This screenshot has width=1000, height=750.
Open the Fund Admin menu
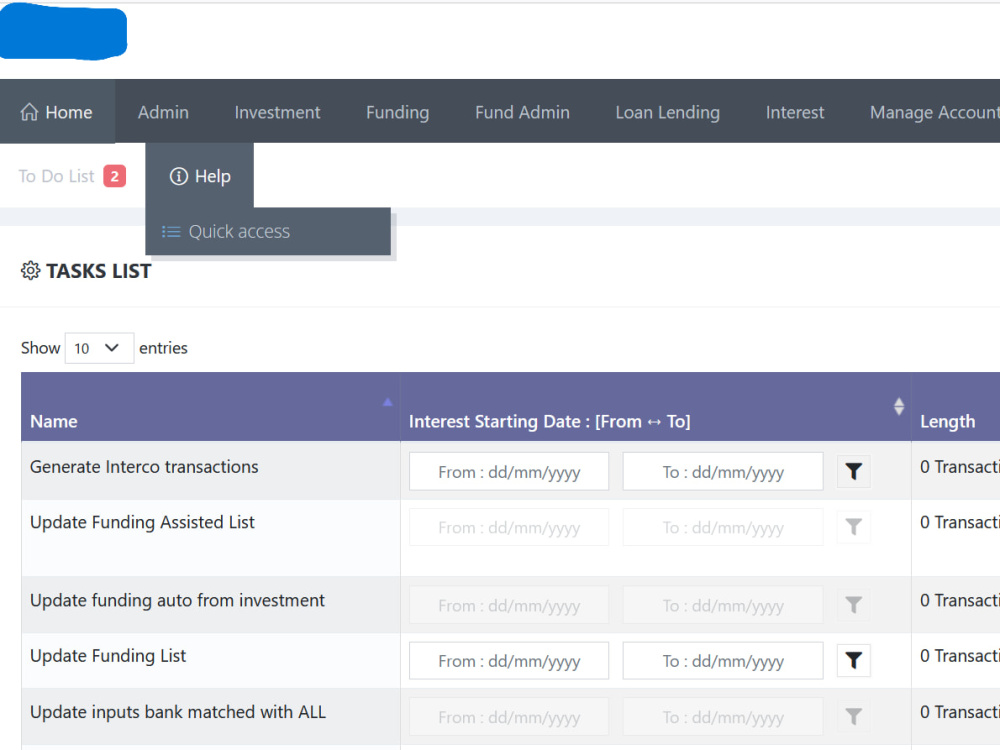[x=522, y=112]
